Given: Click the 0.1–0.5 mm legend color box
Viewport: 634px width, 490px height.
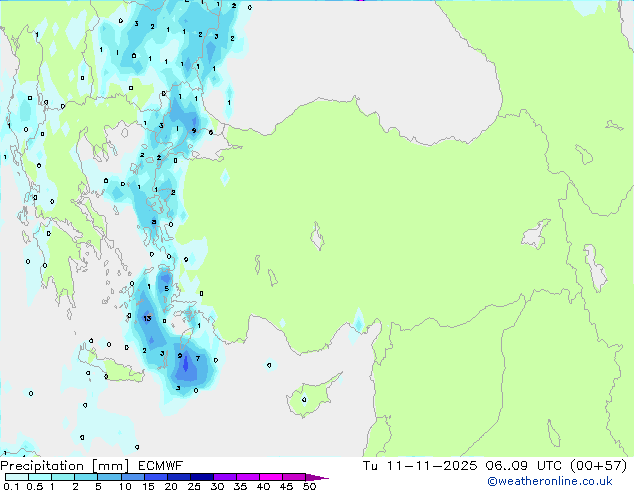Looking at the screenshot, I should tap(17, 477).
